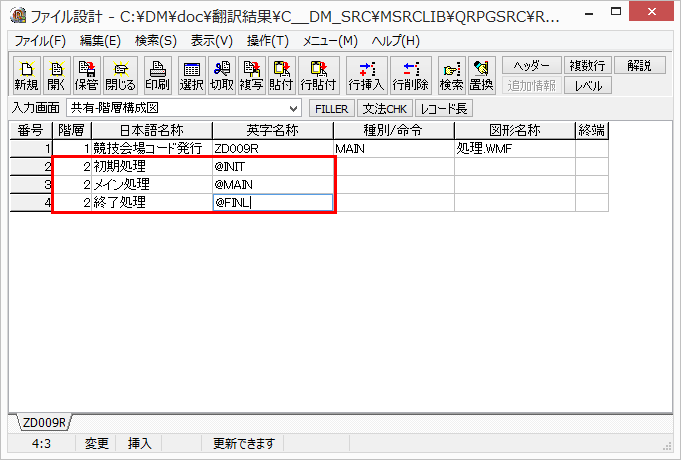
Task: Click the 行貼付 (Paste row) toolbar icon
Action: click(318, 75)
